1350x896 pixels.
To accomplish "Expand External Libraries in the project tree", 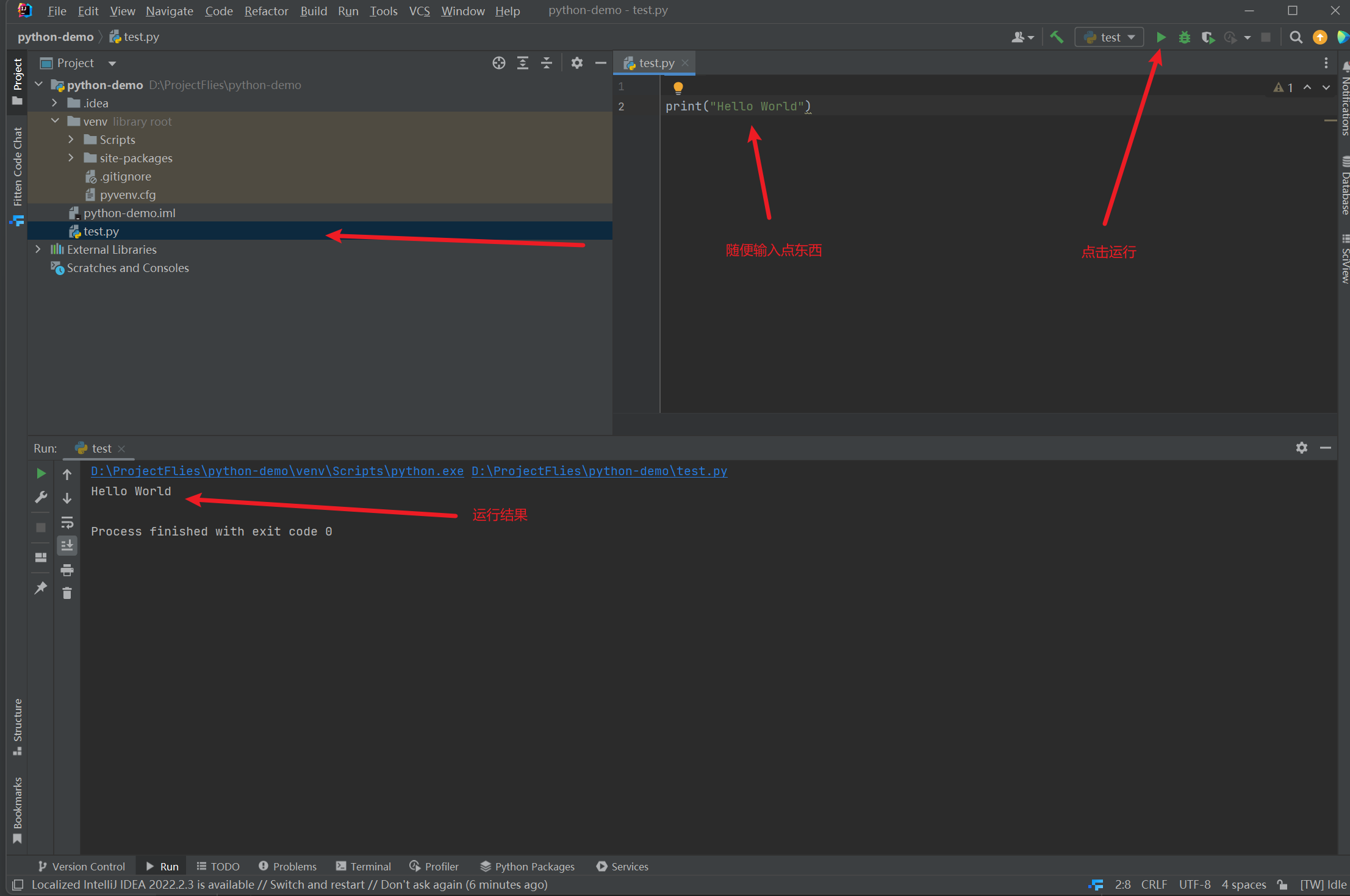I will coord(38,249).
